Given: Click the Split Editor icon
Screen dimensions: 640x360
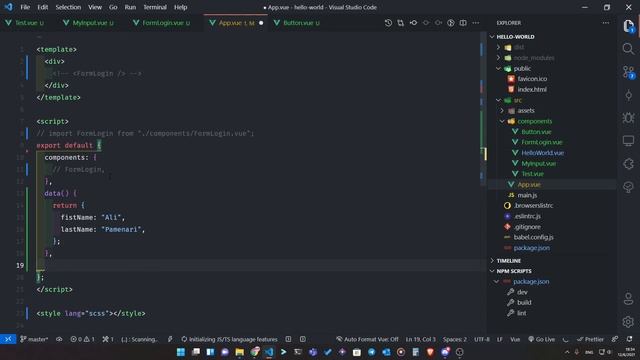Looking at the screenshot, I should point(463,23).
